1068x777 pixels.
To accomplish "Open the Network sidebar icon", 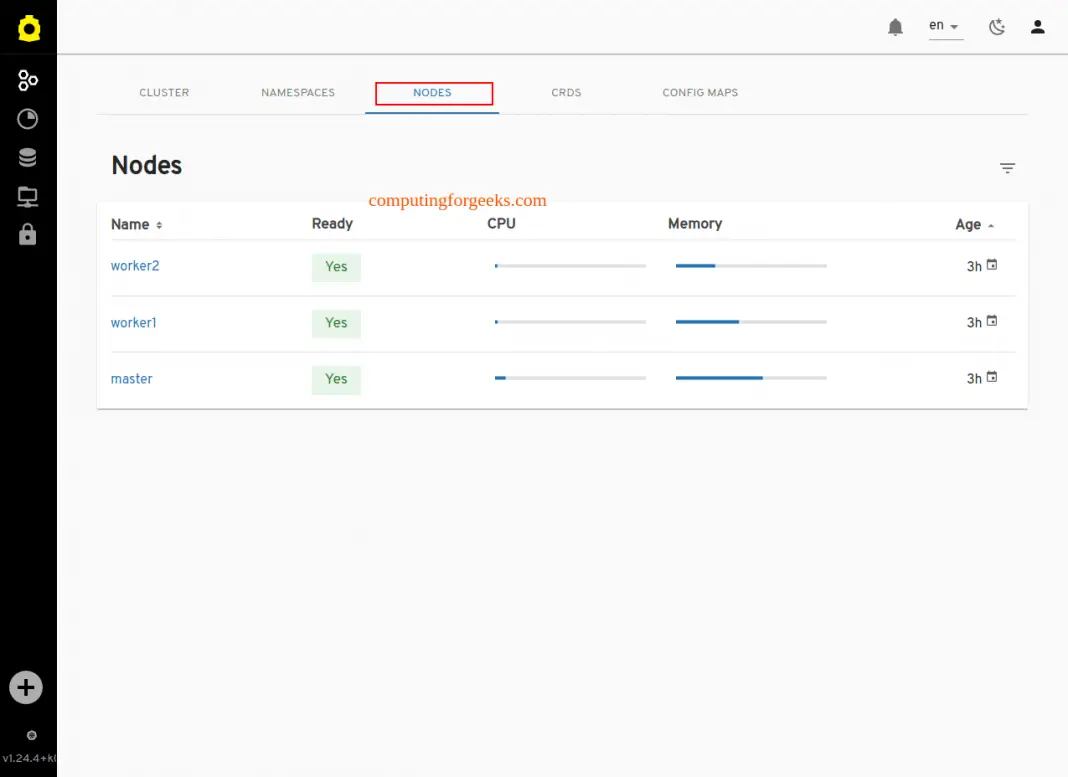I will click(28, 197).
